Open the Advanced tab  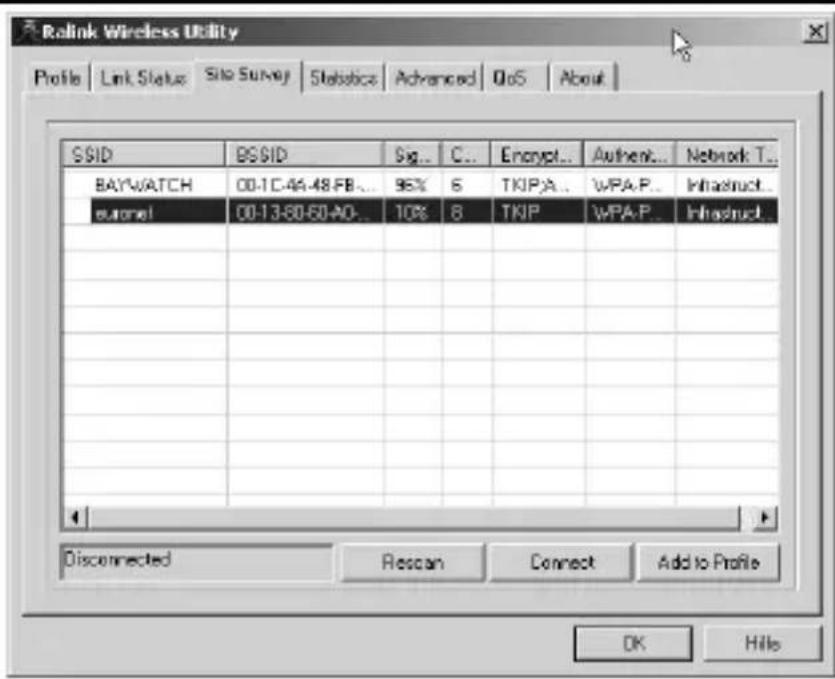pyautogui.click(x=435, y=78)
